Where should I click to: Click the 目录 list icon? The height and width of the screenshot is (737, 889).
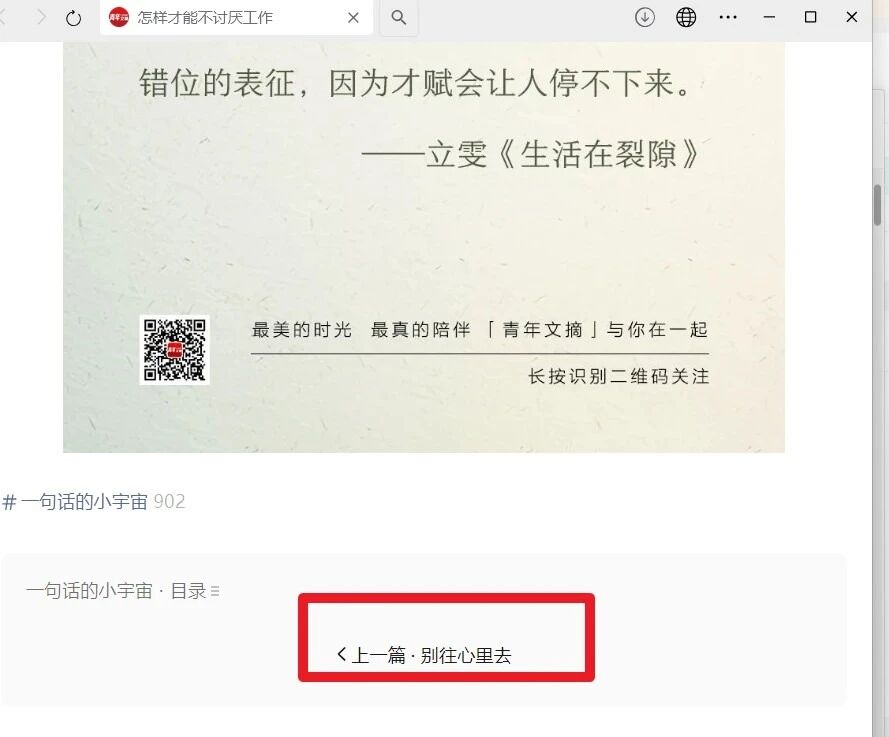point(215,592)
